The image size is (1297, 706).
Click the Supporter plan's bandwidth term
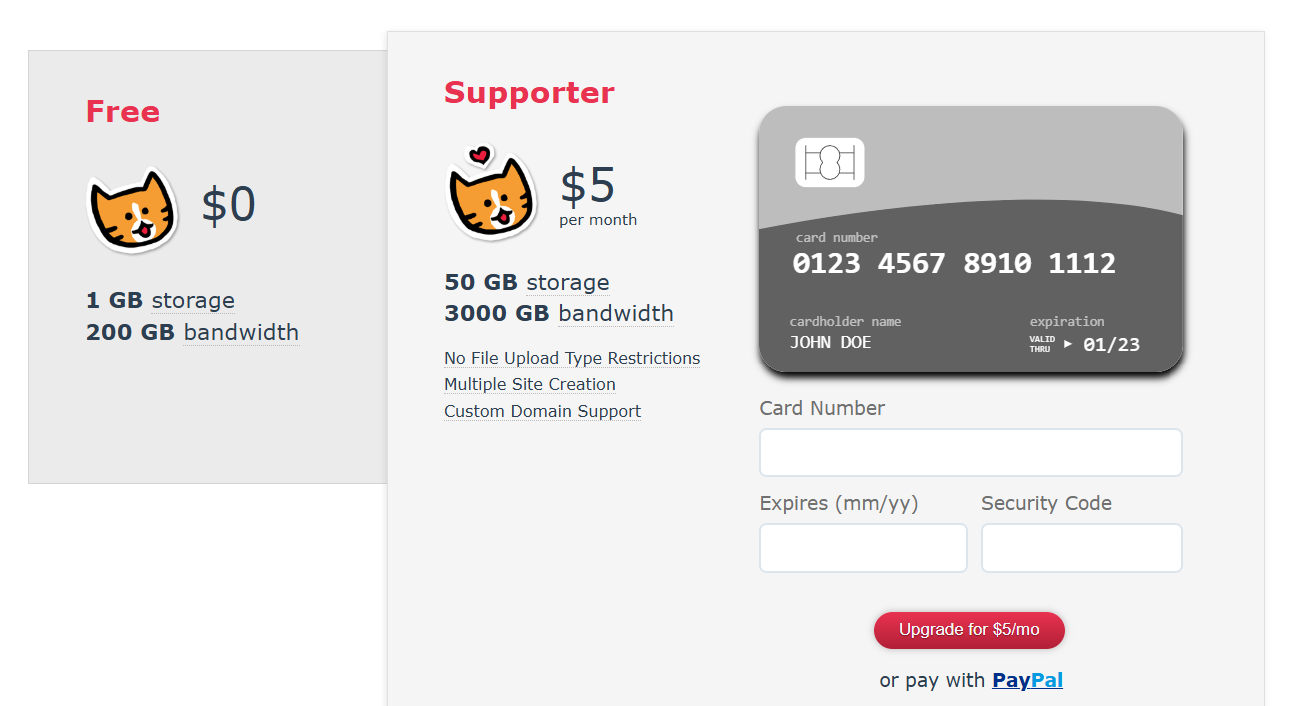(x=615, y=314)
